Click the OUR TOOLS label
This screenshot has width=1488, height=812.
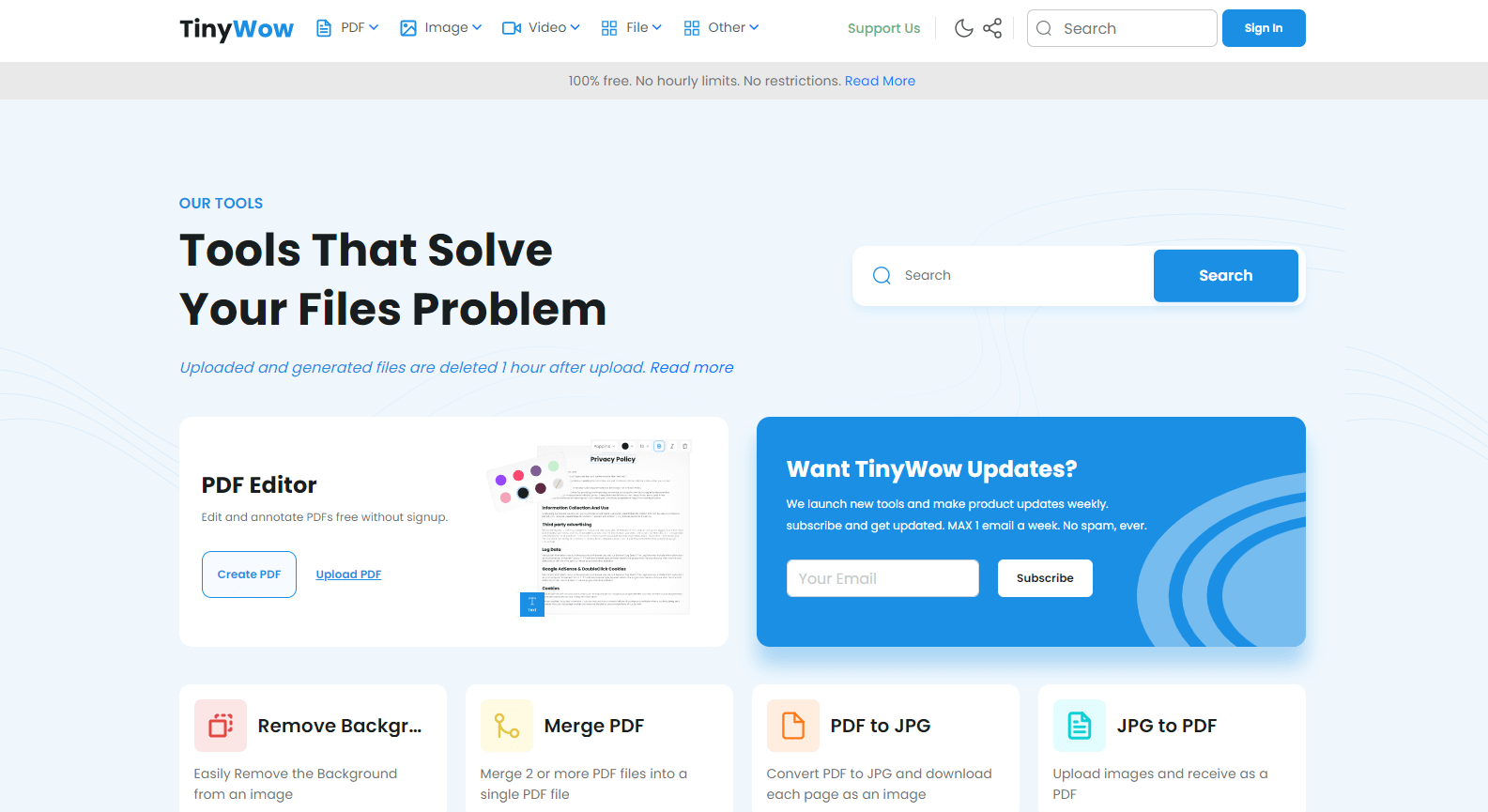221,203
